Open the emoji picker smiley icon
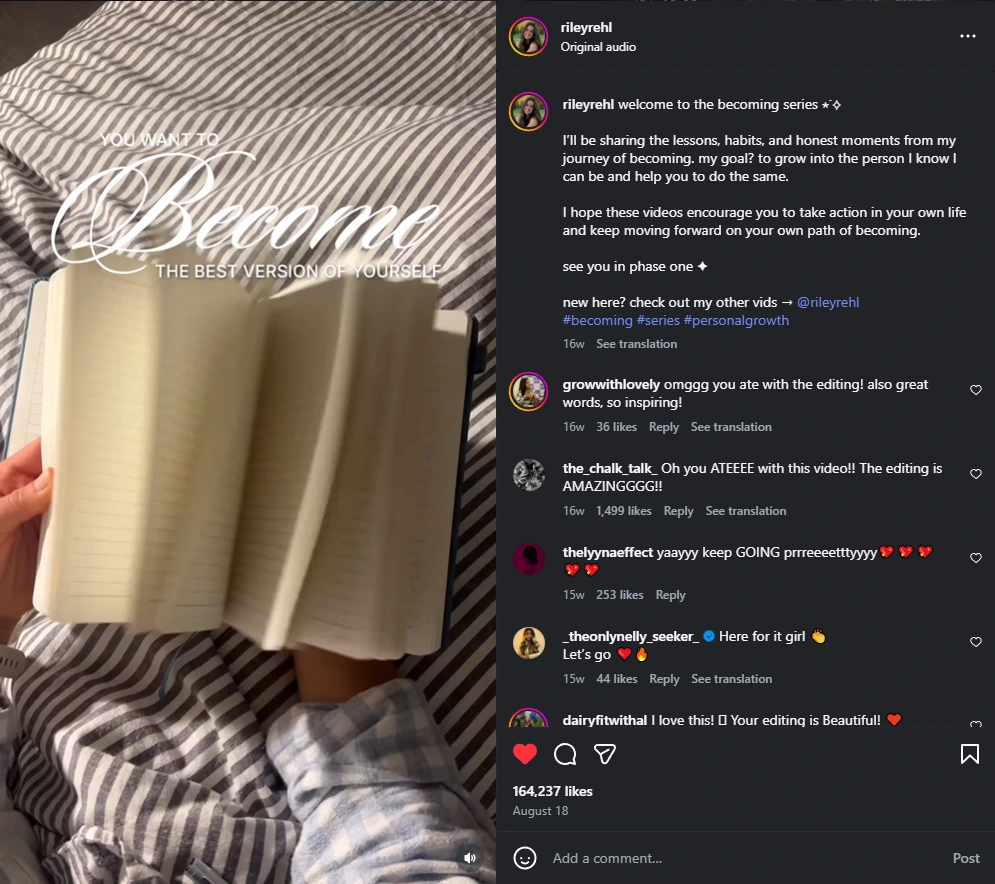 [525, 858]
